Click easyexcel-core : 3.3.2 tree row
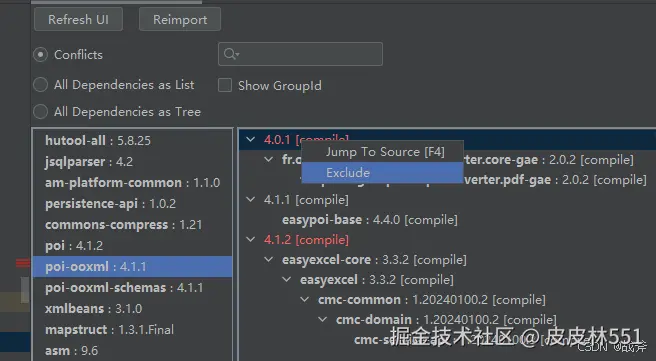Image resolution: width=656 pixels, height=361 pixels. pyautogui.click(x=374, y=260)
